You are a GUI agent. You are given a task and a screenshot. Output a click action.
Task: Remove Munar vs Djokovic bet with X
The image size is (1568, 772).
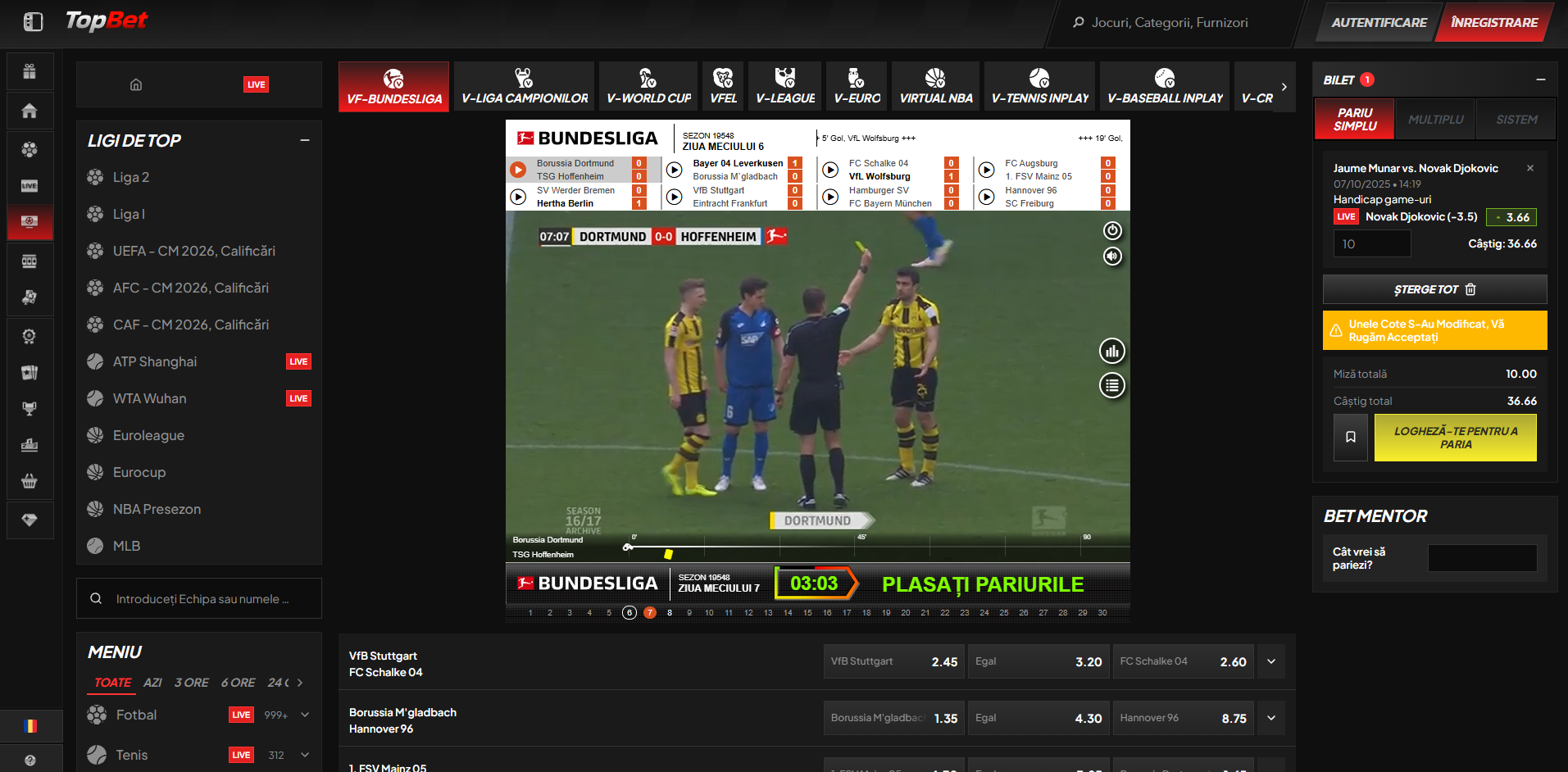click(x=1529, y=168)
